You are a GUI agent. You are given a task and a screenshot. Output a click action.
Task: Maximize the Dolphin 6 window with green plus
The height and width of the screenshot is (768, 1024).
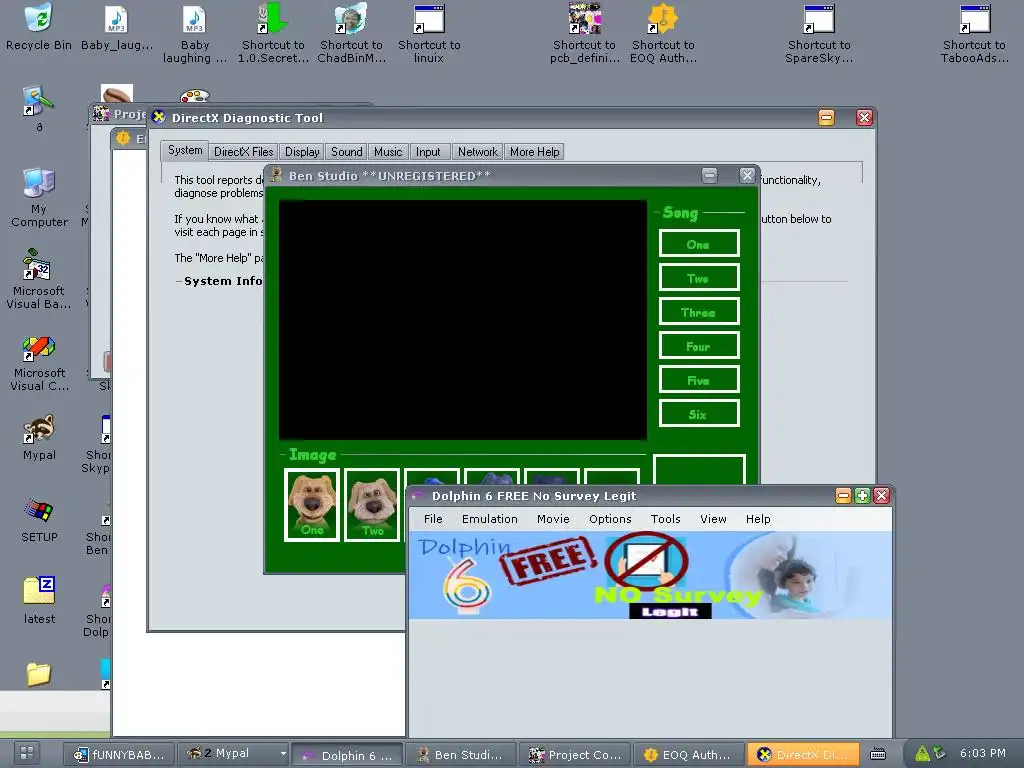click(862, 496)
